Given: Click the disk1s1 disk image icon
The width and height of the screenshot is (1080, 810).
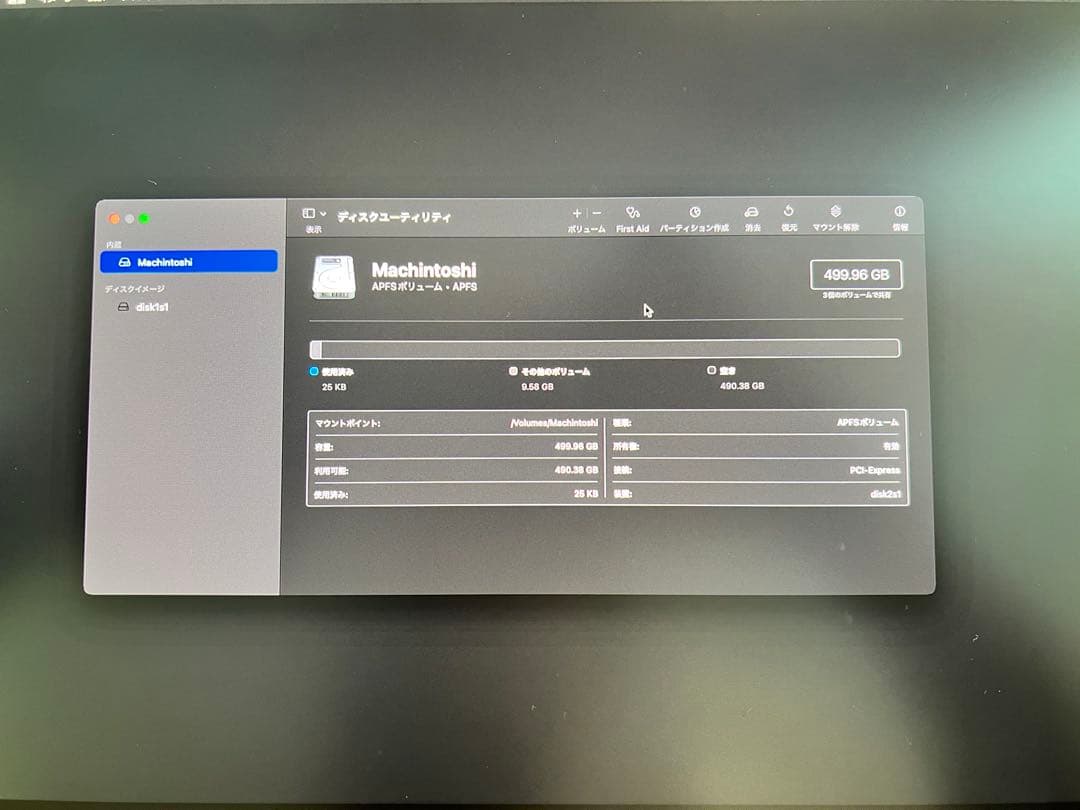Looking at the screenshot, I should click(122, 307).
